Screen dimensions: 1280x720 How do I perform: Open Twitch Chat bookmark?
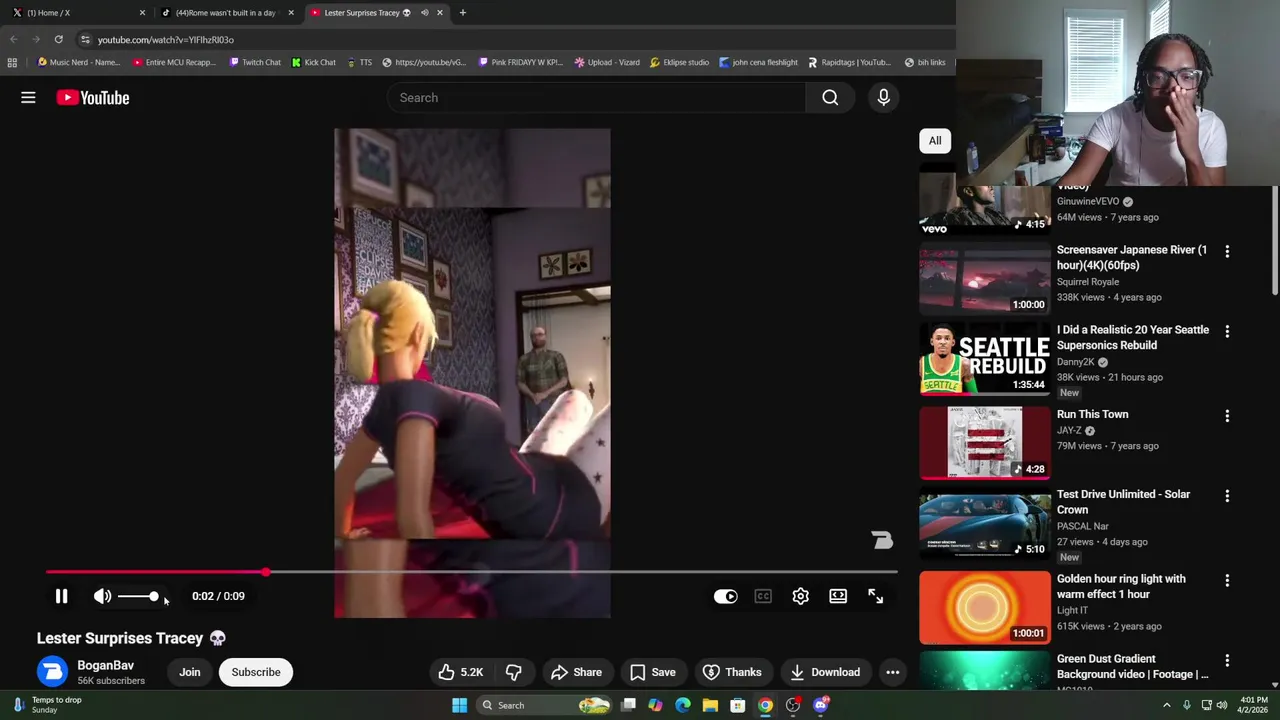[x=255, y=62]
